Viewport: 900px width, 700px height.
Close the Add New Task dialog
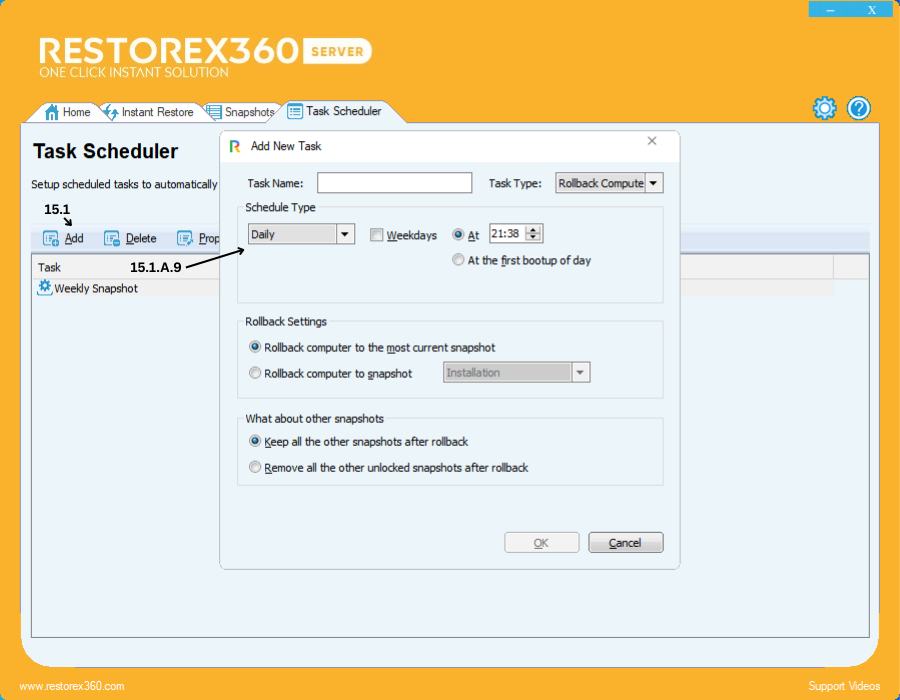pyautogui.click(x=652, y=141)
